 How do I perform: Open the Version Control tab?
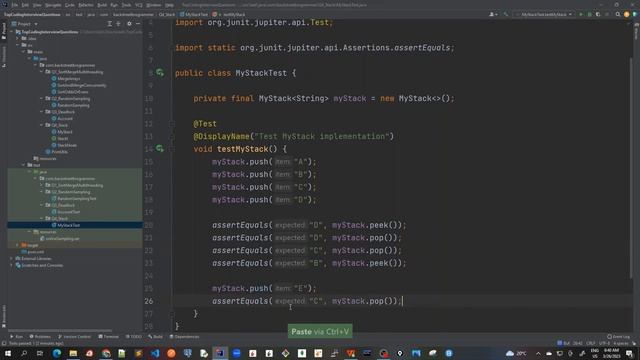pyautogui.click(x=75, y=337)
